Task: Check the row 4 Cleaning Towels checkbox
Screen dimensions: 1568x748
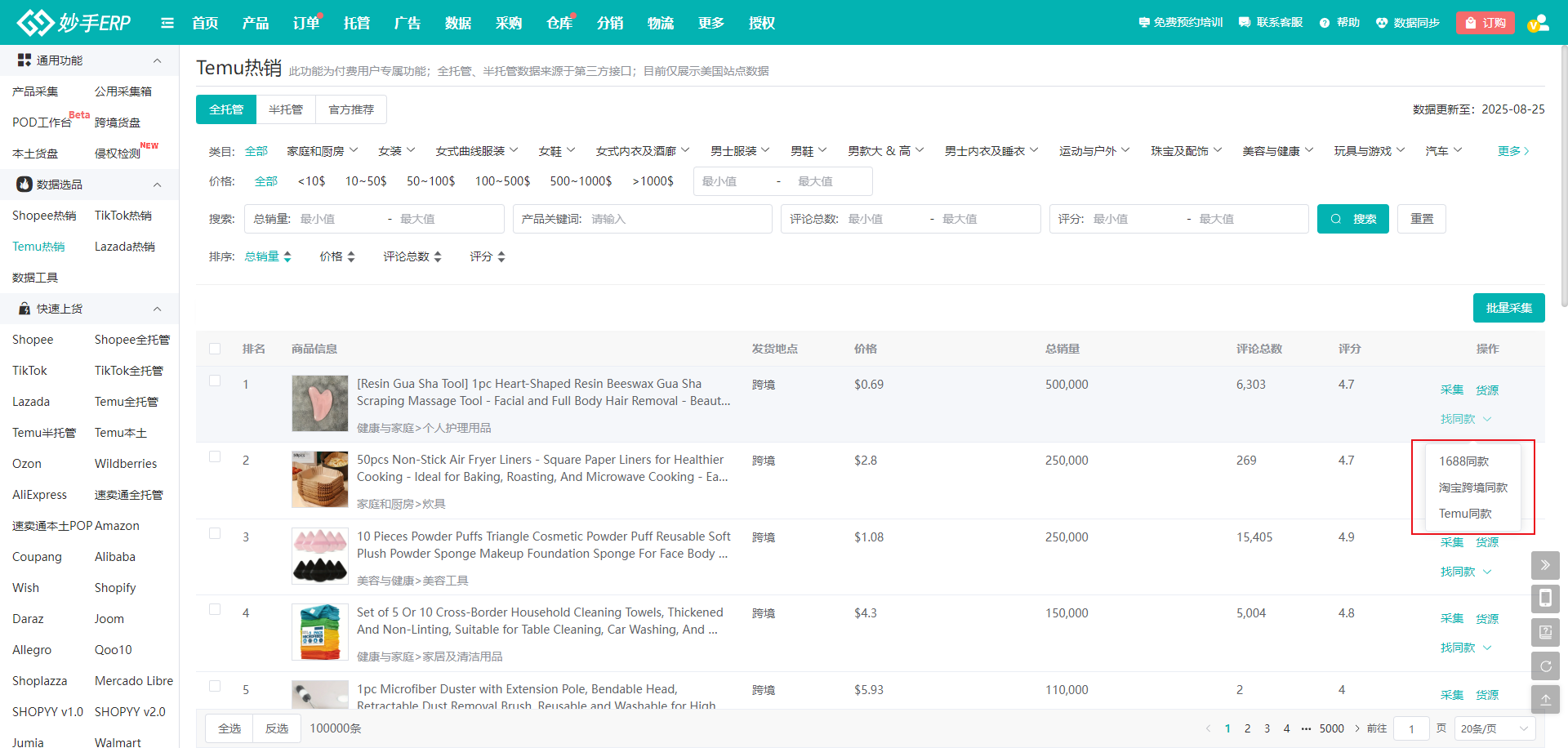Action: [x=215, y=609]
